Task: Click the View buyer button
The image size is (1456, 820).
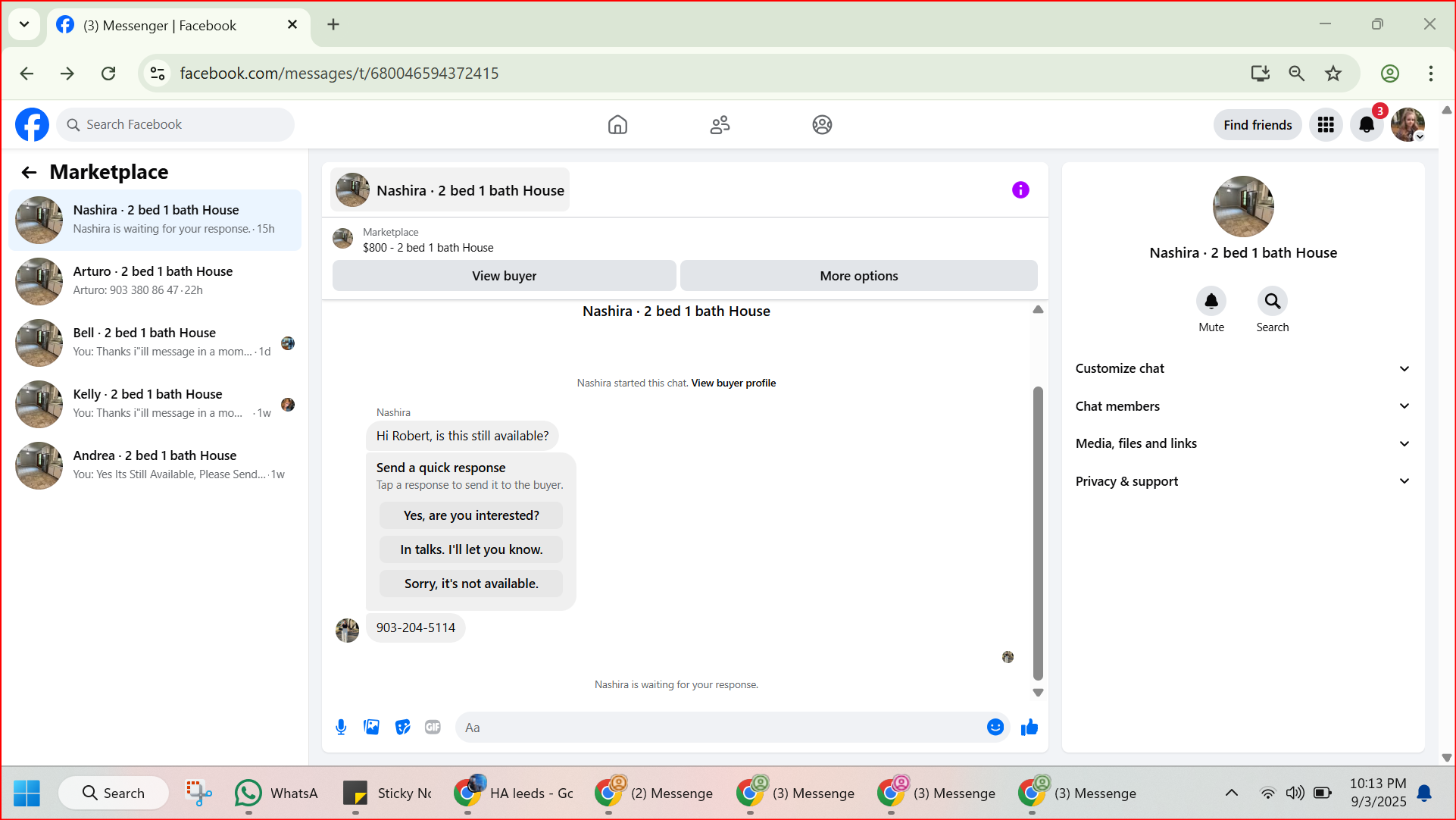Action: click(x=504, y=276)
